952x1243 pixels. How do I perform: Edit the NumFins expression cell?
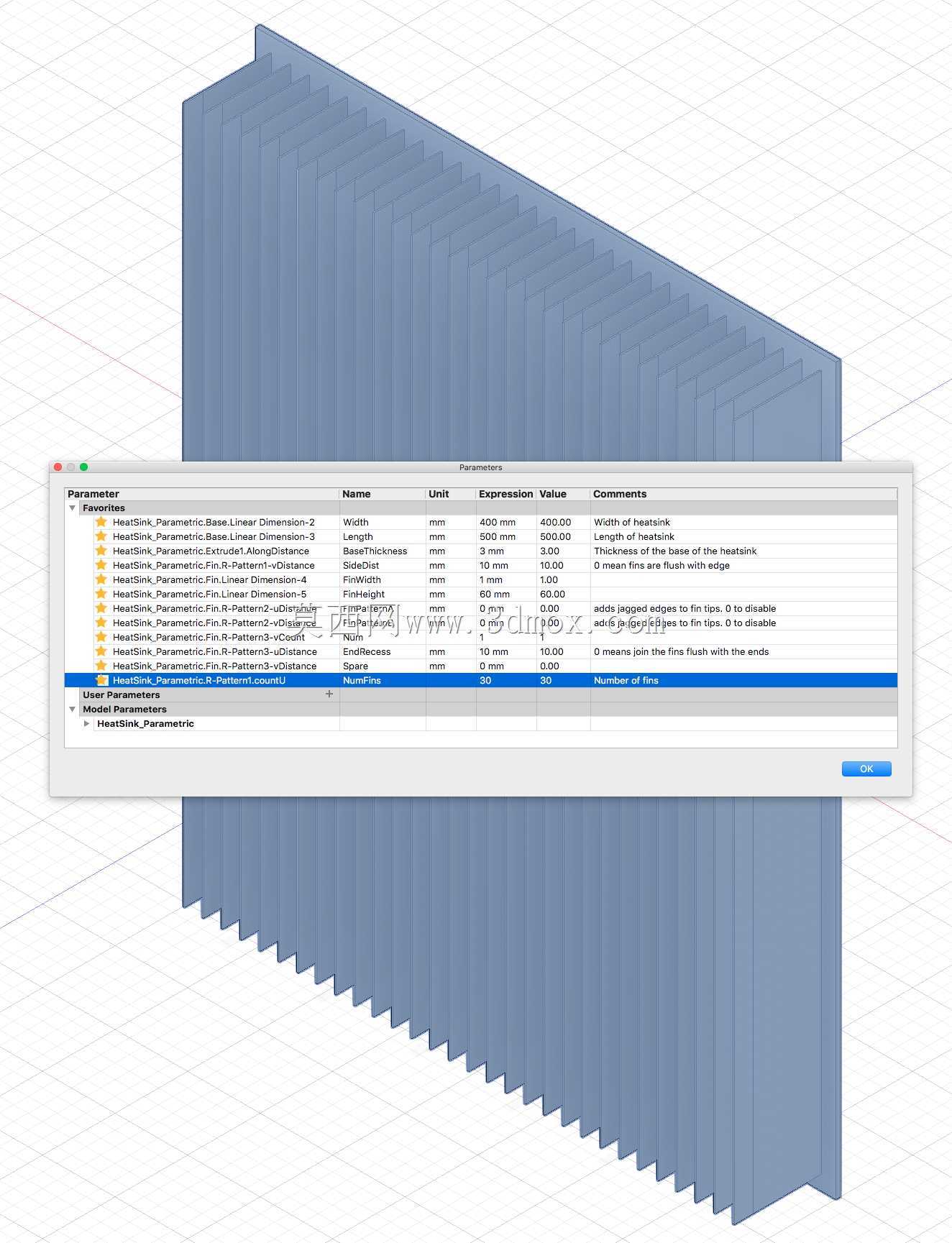point(506,681)
